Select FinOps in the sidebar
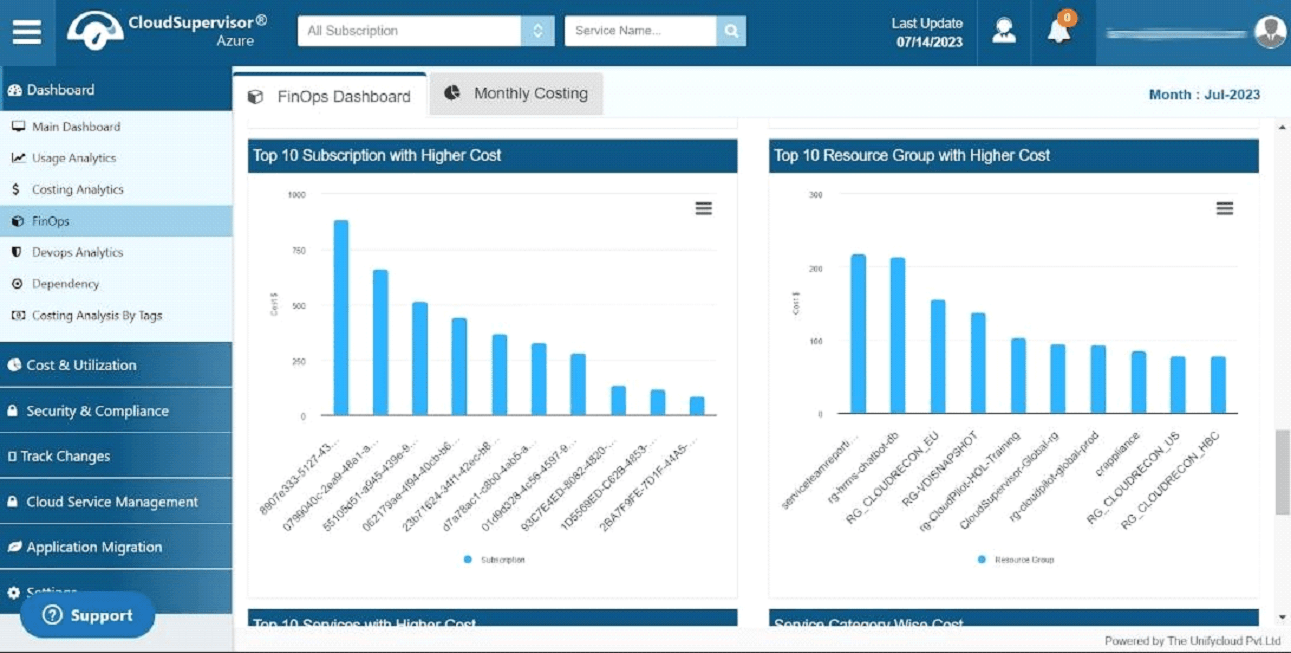This screenshot has height=653, width=1291. (116, 221)
